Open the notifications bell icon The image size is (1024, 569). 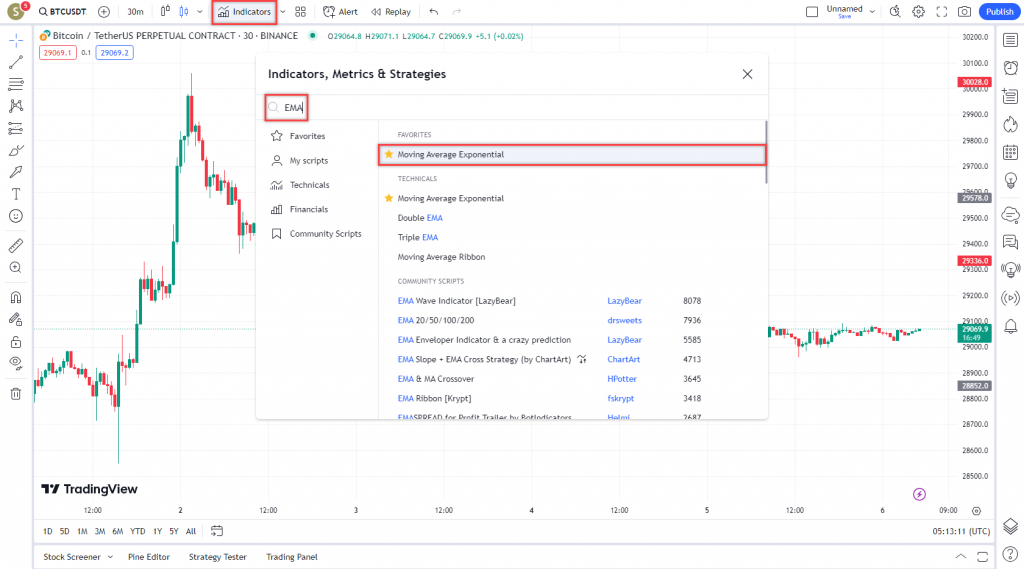pos(1010,326)
